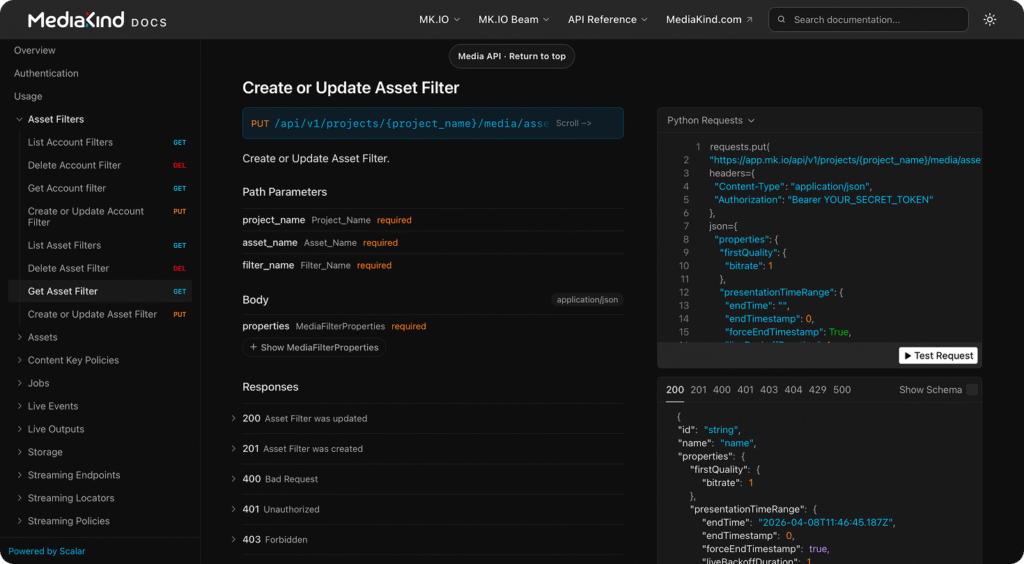Click the GET badge next to List Account Filters
This screenshot has height=564, width=1024.
click(x=179, y=143)
